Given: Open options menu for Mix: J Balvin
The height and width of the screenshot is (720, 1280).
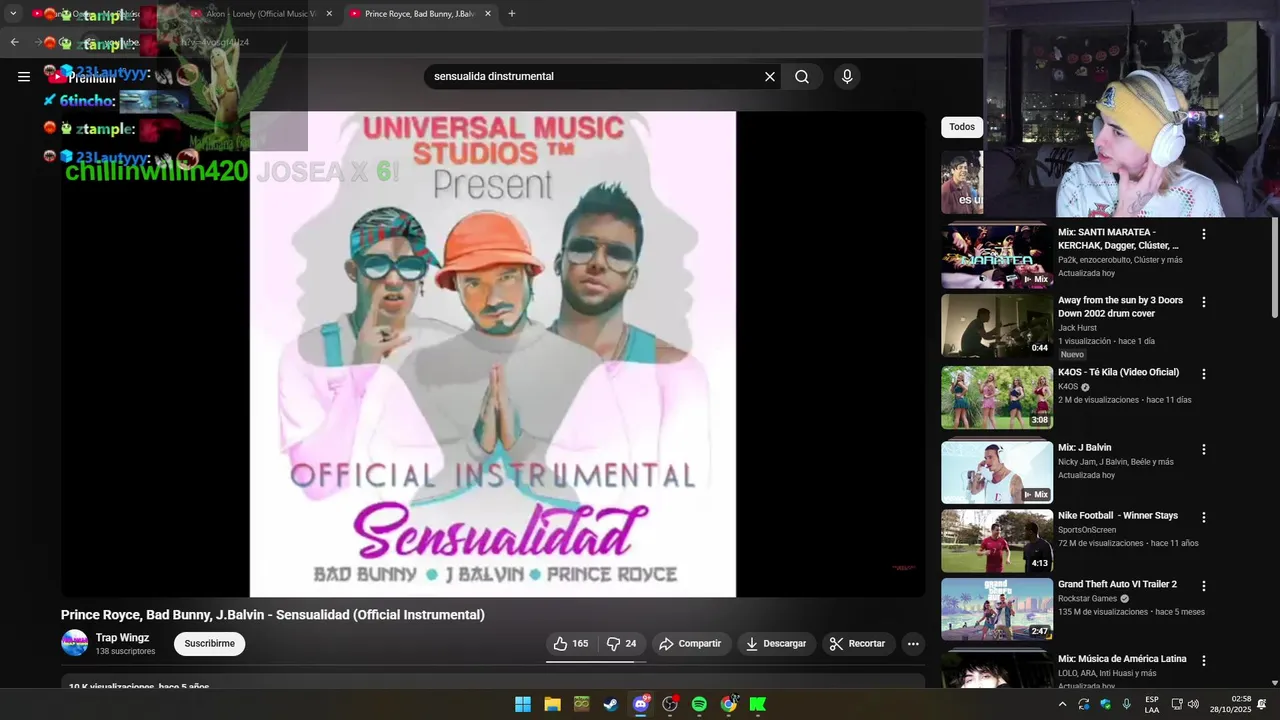Looking at the screenshot, I should pos(1204,450).
